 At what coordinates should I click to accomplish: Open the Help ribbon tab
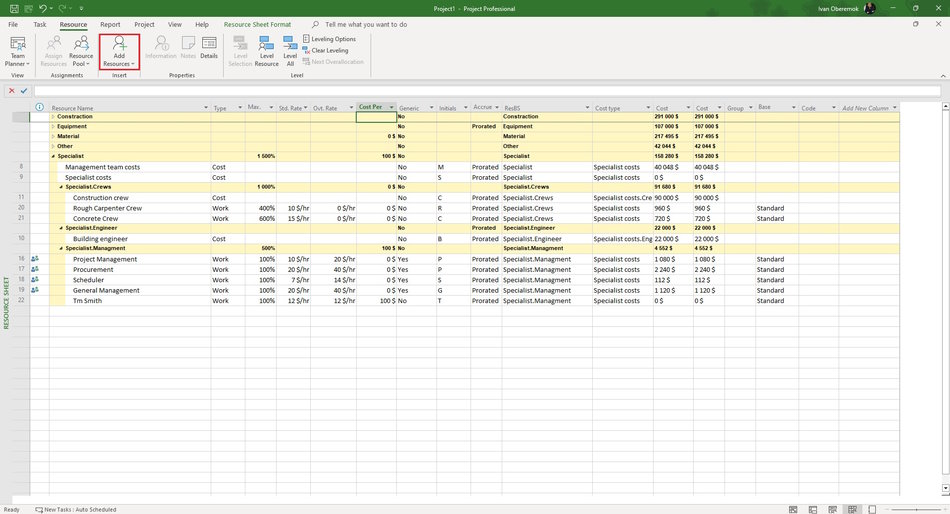click(202, 24)
